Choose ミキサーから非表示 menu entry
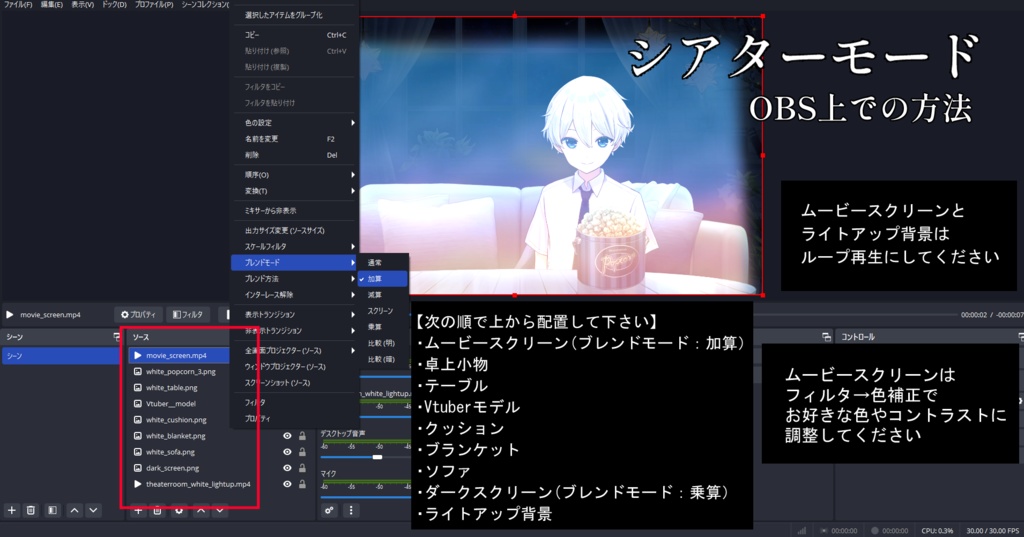The image size is (1024, 537). pyautogui.click(x=295, y=211)
